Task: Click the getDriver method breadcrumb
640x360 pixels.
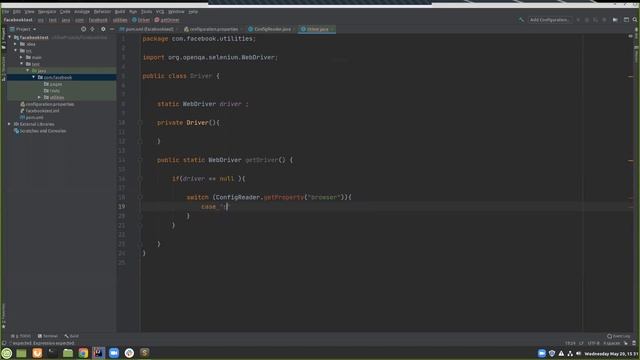Action: point(167,20)
